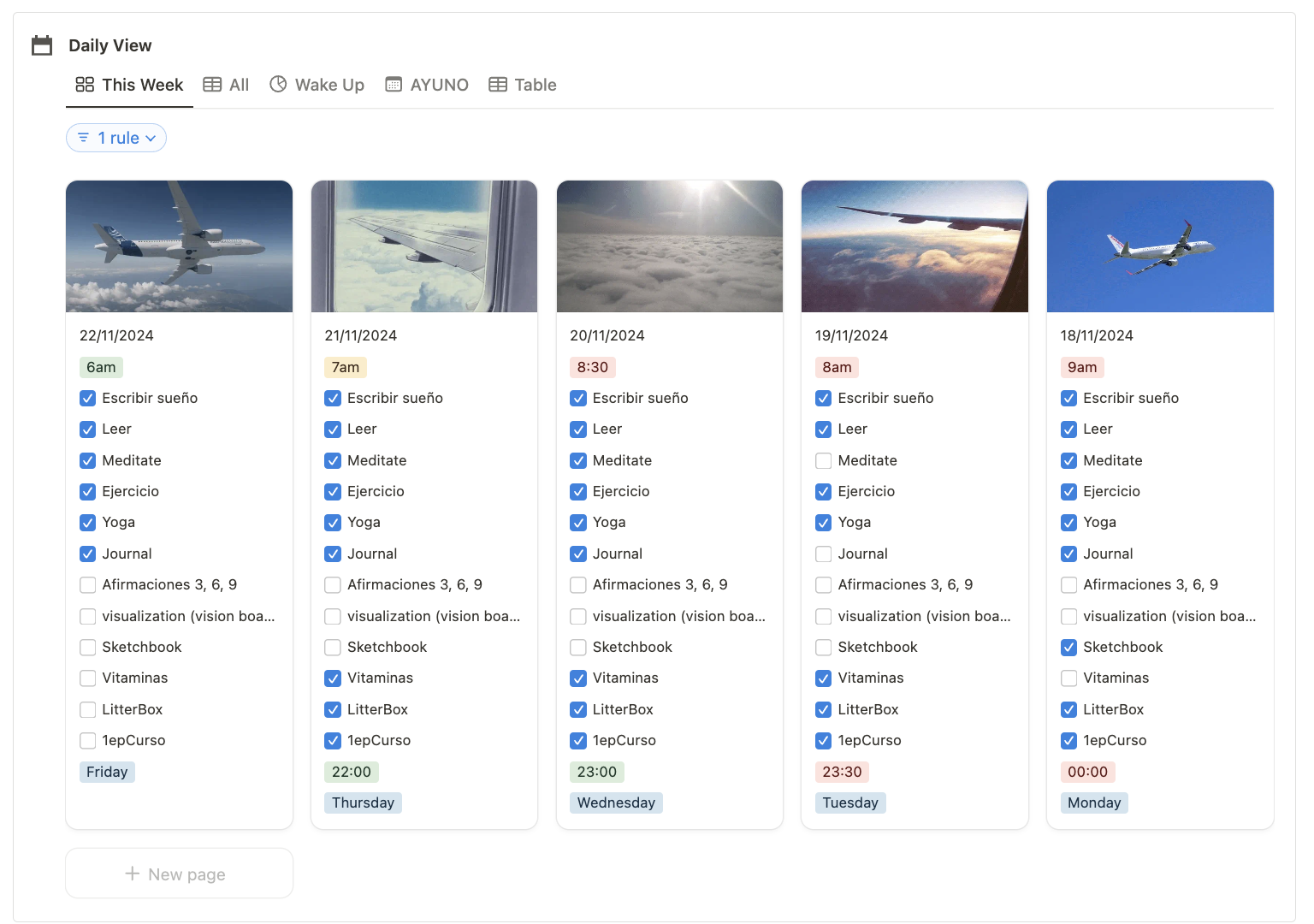Check 1epCurso on the Friday card
This screenshot has height=924, width=1314.
(x=87, y=741)
